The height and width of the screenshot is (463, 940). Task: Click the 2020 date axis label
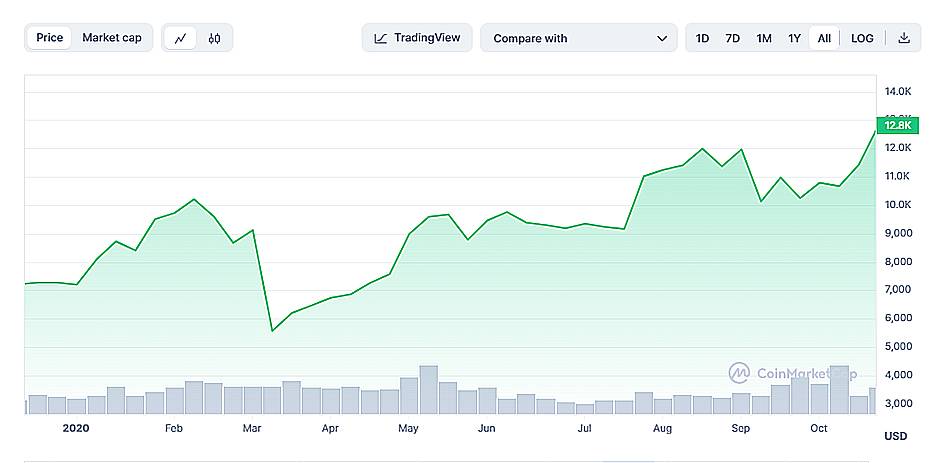click(76, 428)
